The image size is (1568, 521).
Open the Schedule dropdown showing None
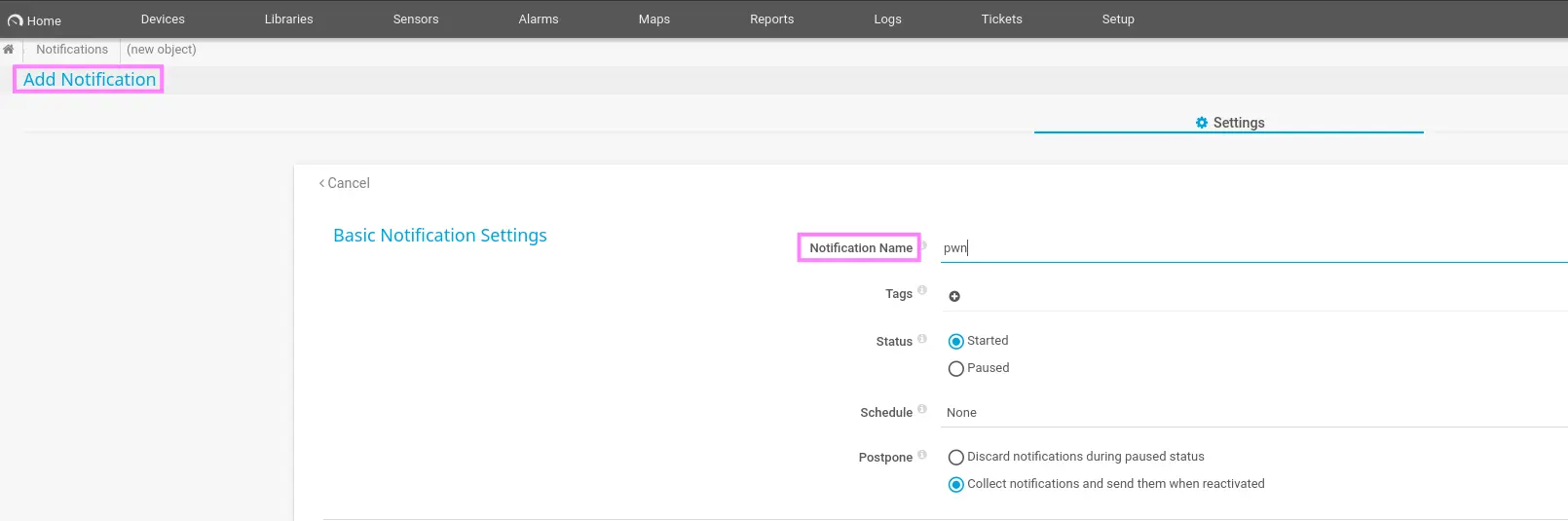pos(1247,413)
